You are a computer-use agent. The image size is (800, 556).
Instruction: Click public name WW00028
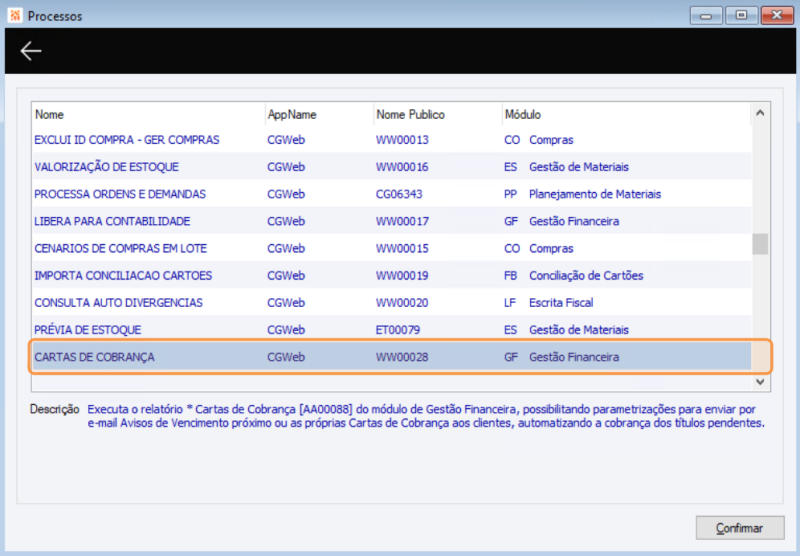pos(402,357)
